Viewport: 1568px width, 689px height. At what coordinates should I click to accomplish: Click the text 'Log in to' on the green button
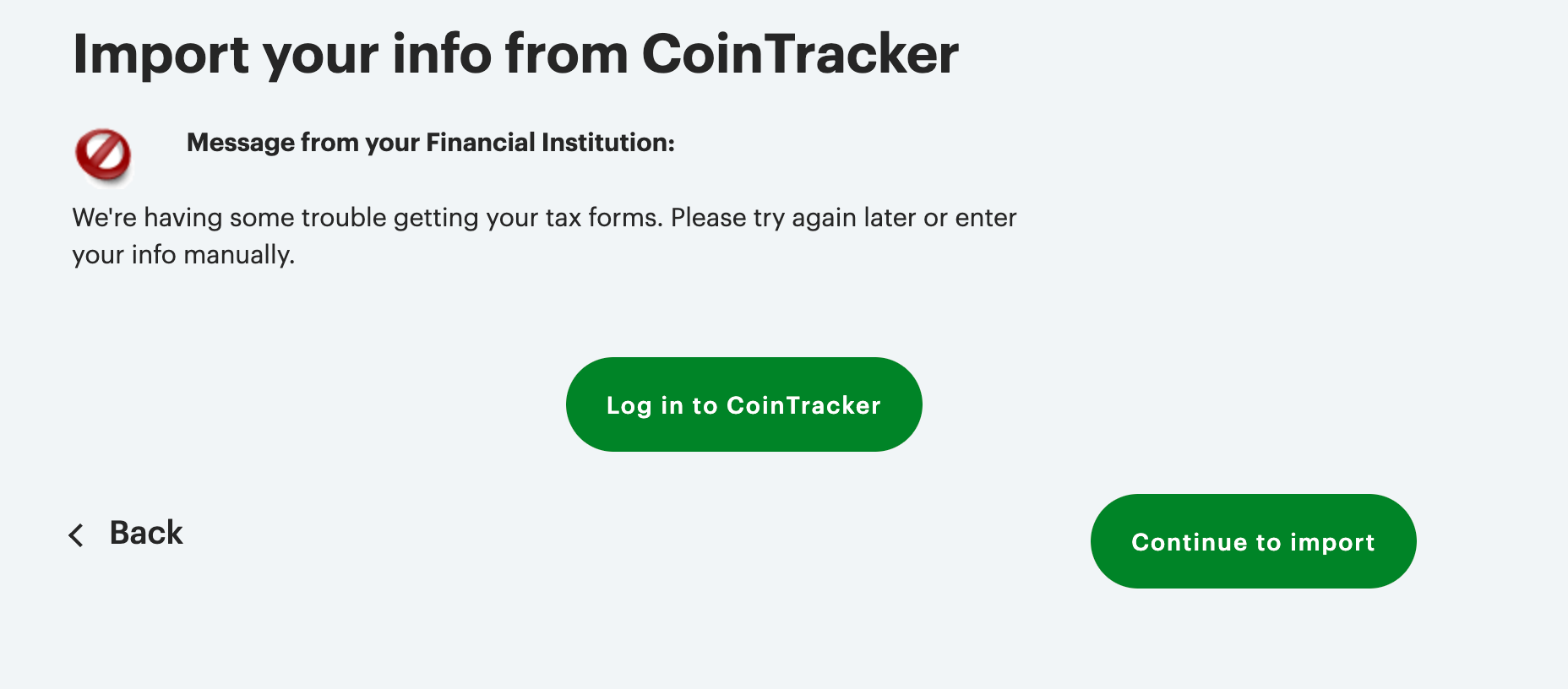[x=661, y=405]
